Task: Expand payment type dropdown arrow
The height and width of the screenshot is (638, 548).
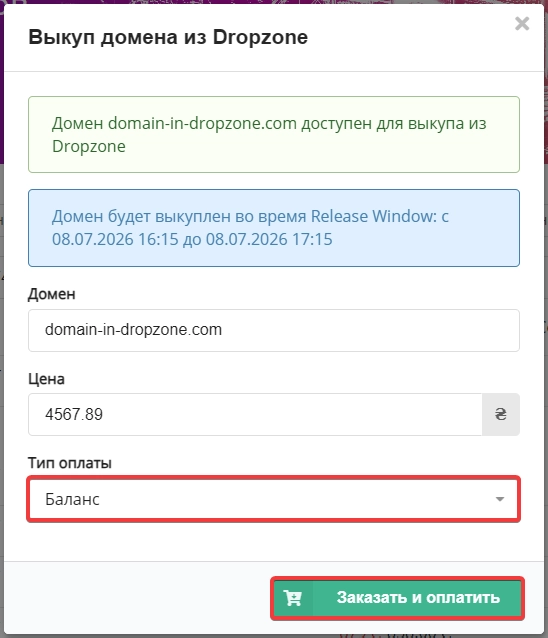Action: [x=500, y=499]
